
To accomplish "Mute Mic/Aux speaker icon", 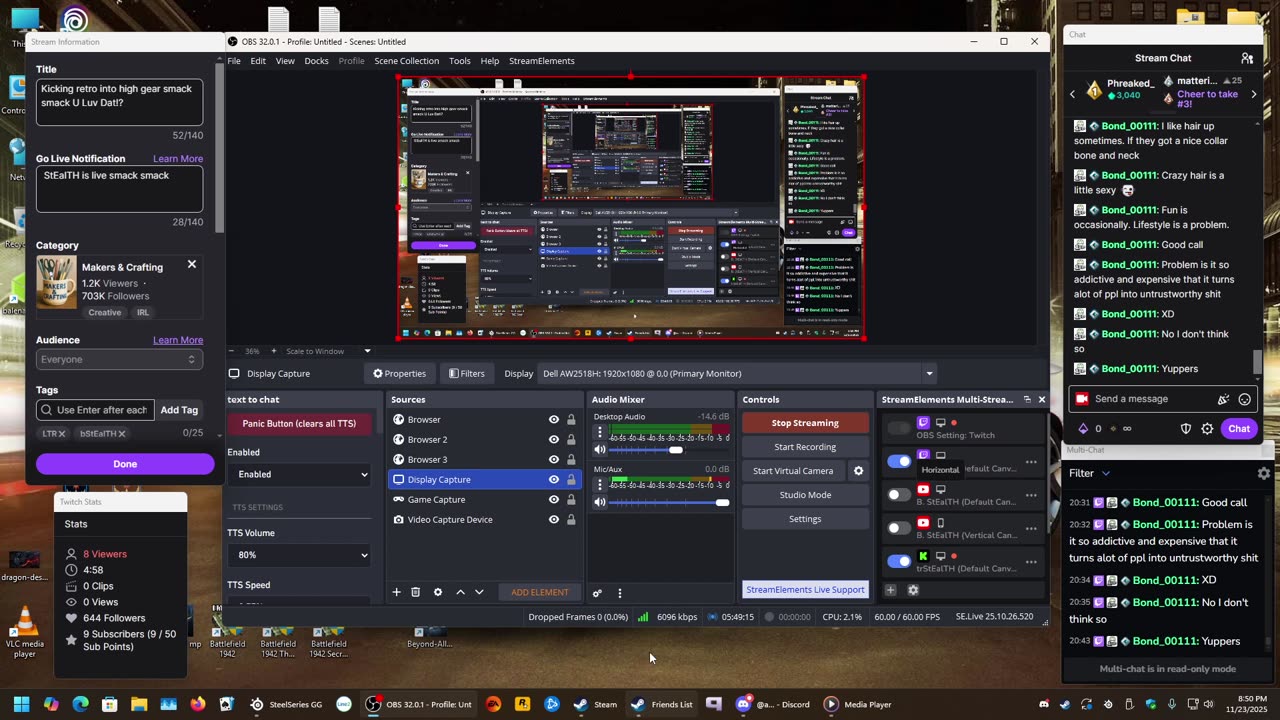I will 600,502.
